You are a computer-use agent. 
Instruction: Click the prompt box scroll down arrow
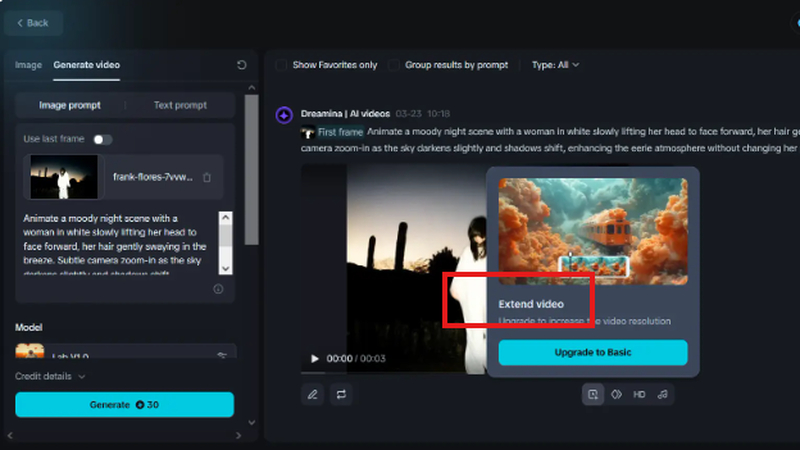click(226, 268)
